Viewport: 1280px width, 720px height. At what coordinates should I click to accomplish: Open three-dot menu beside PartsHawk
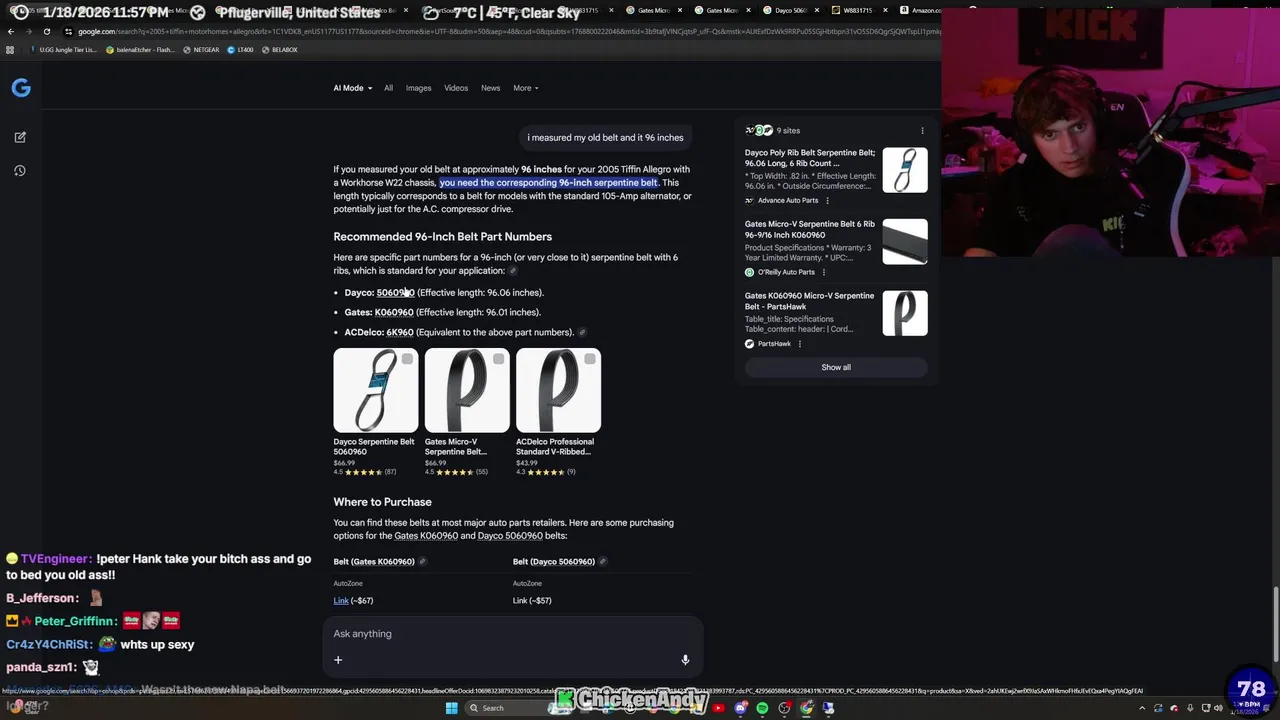tap(799, 344)
